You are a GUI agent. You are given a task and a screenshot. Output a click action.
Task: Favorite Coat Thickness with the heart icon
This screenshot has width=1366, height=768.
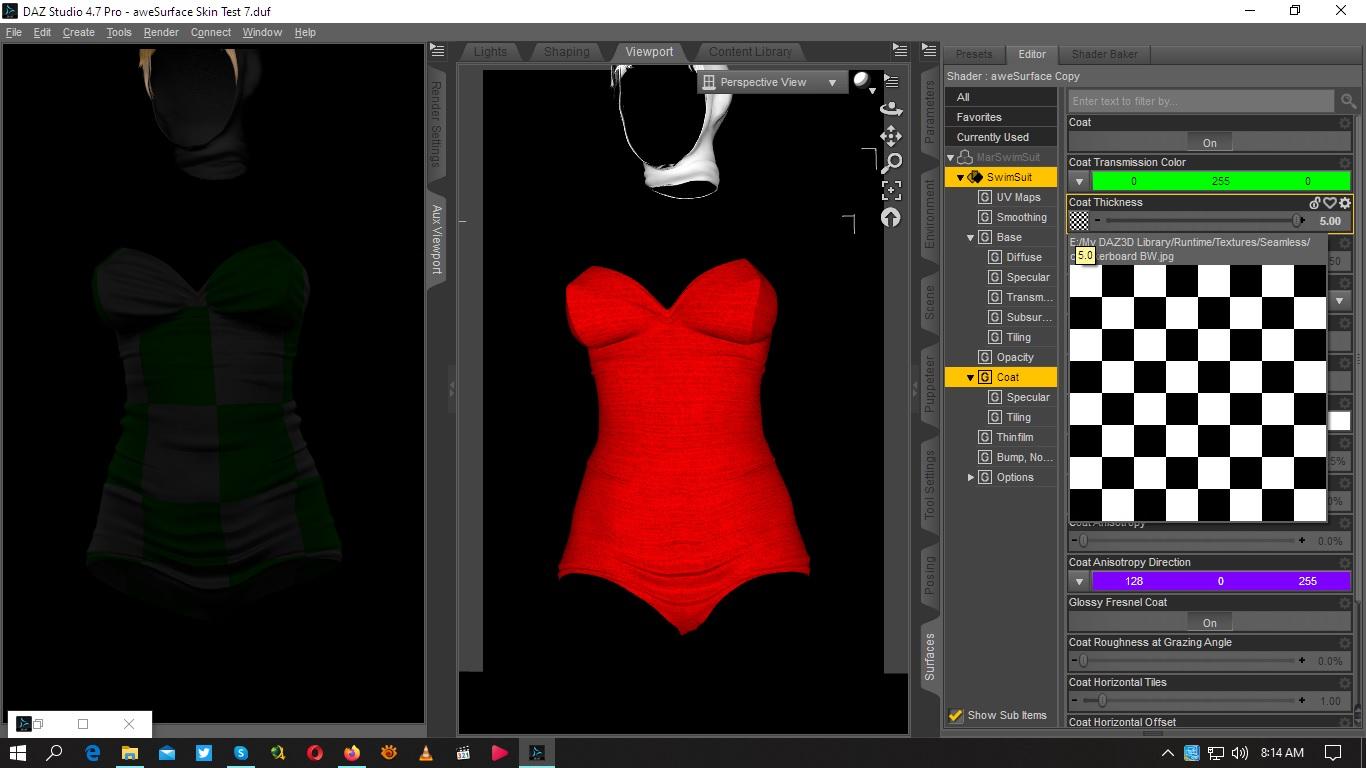[x=1330, y=203]
